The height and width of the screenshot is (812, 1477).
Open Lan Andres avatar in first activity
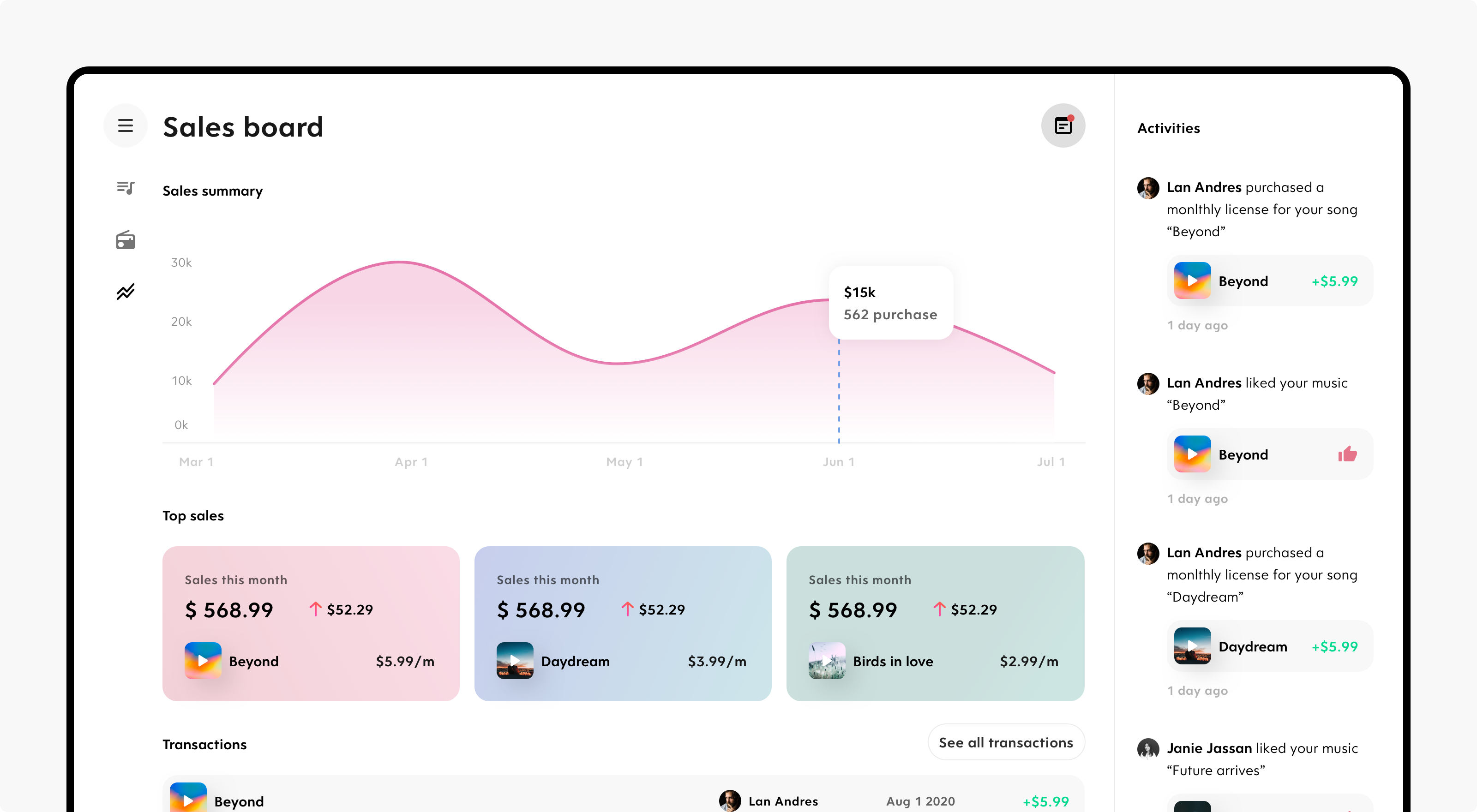(1148, 188)
